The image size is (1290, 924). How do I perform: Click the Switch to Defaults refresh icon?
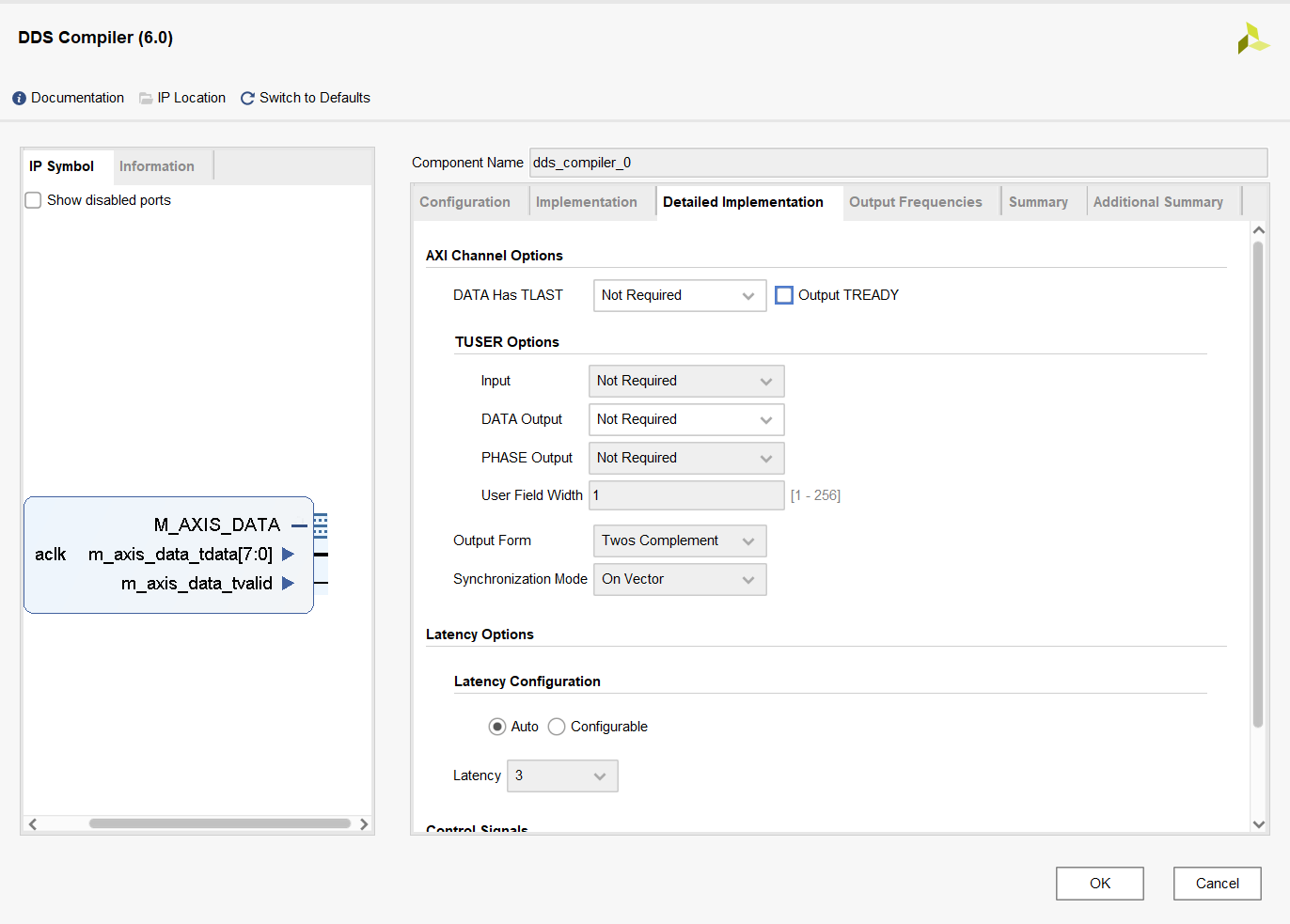click(x=247, y=99)
